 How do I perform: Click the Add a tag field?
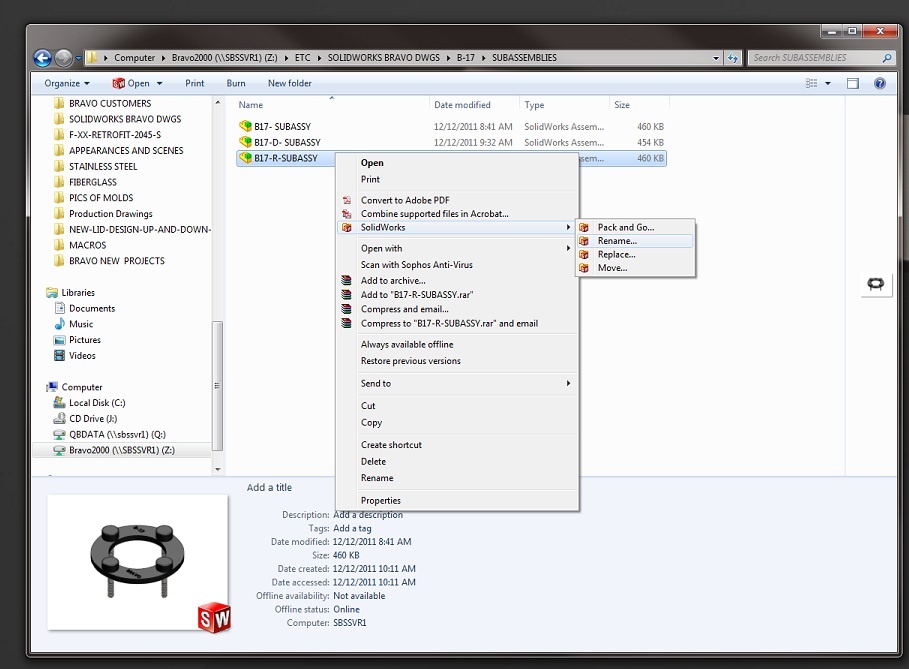[x=352, y=528]
